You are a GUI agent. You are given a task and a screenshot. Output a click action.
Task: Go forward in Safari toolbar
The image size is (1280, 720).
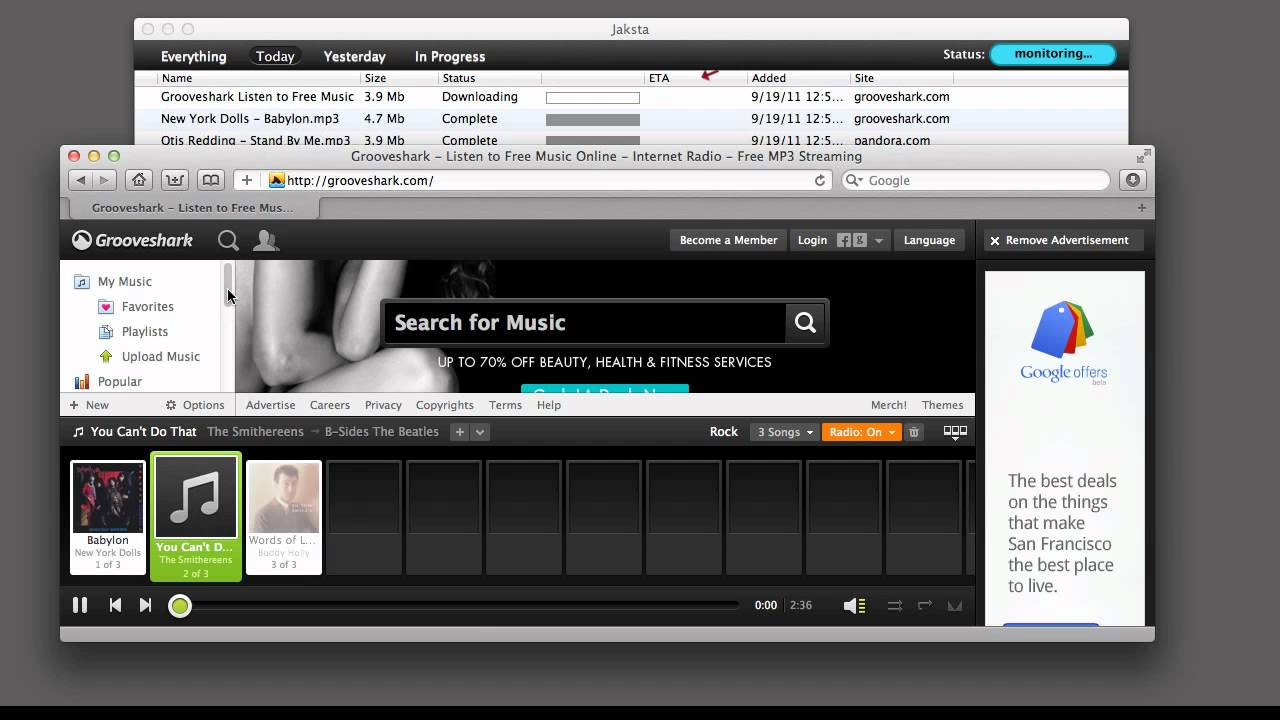click(x=104, y=180)
